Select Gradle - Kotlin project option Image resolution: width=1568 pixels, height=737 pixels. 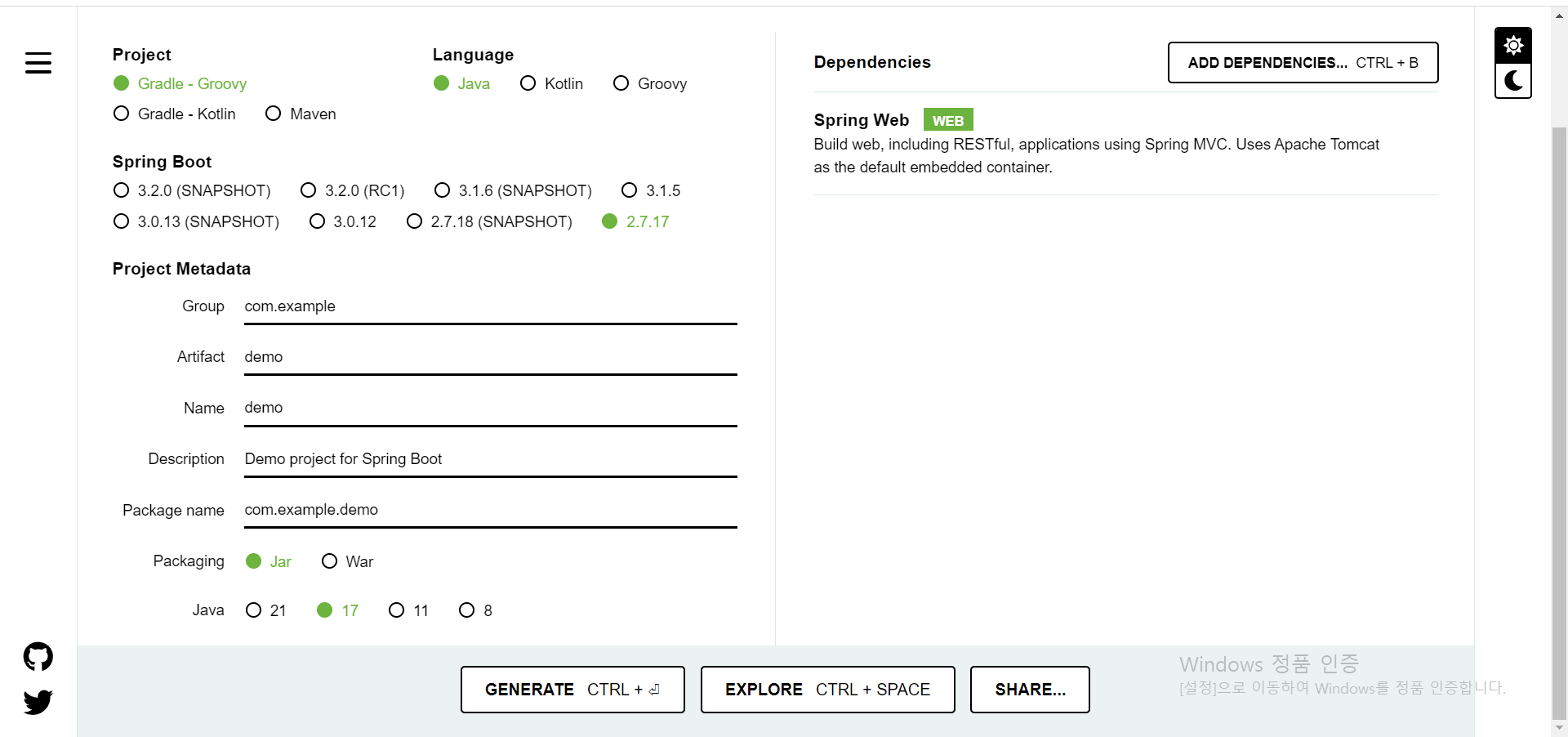(x=175, y=114)
